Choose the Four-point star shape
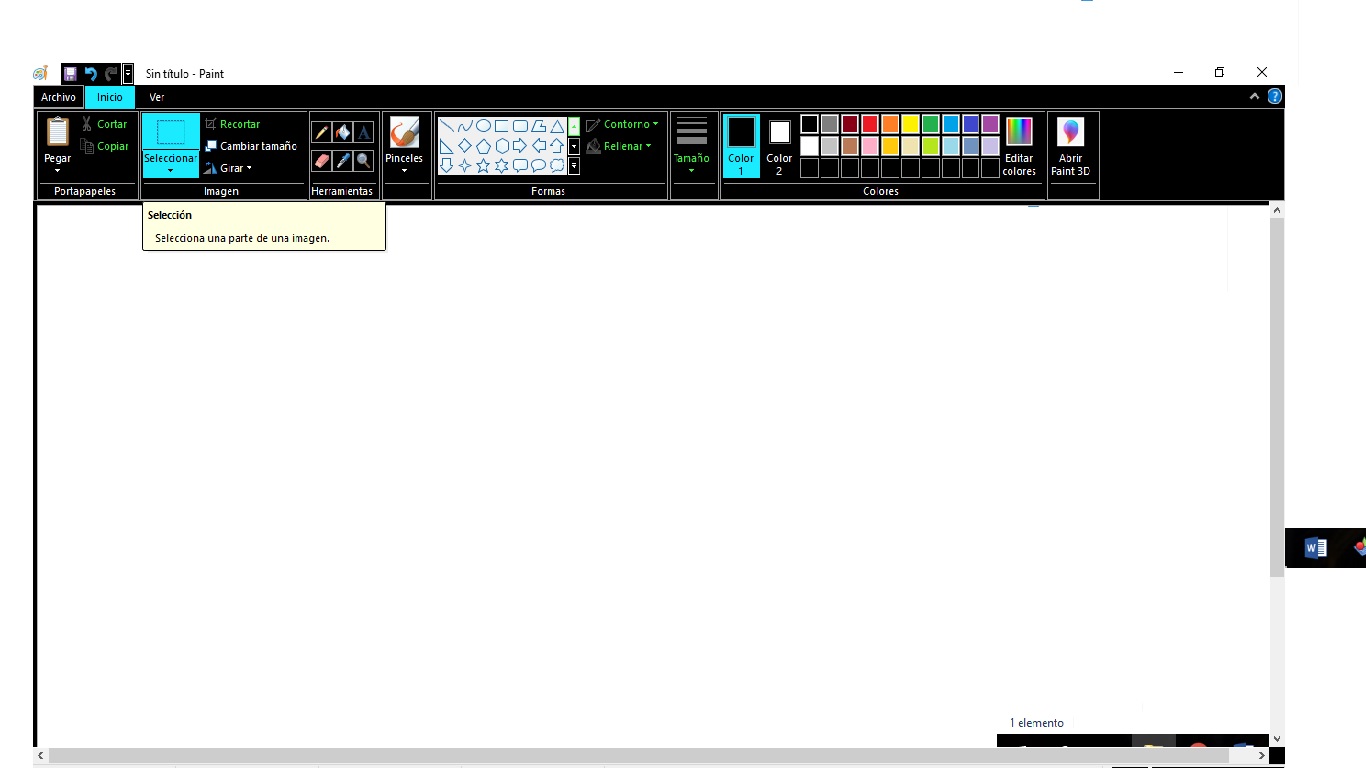The height and width of the screenshot is (768, 1366). [465, 165]
